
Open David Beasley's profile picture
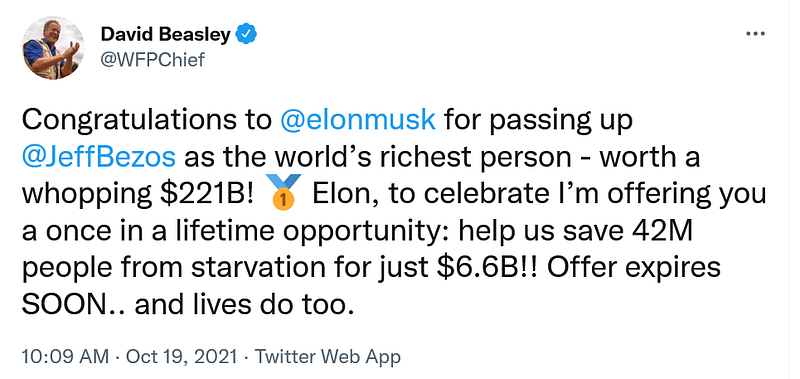53,48
